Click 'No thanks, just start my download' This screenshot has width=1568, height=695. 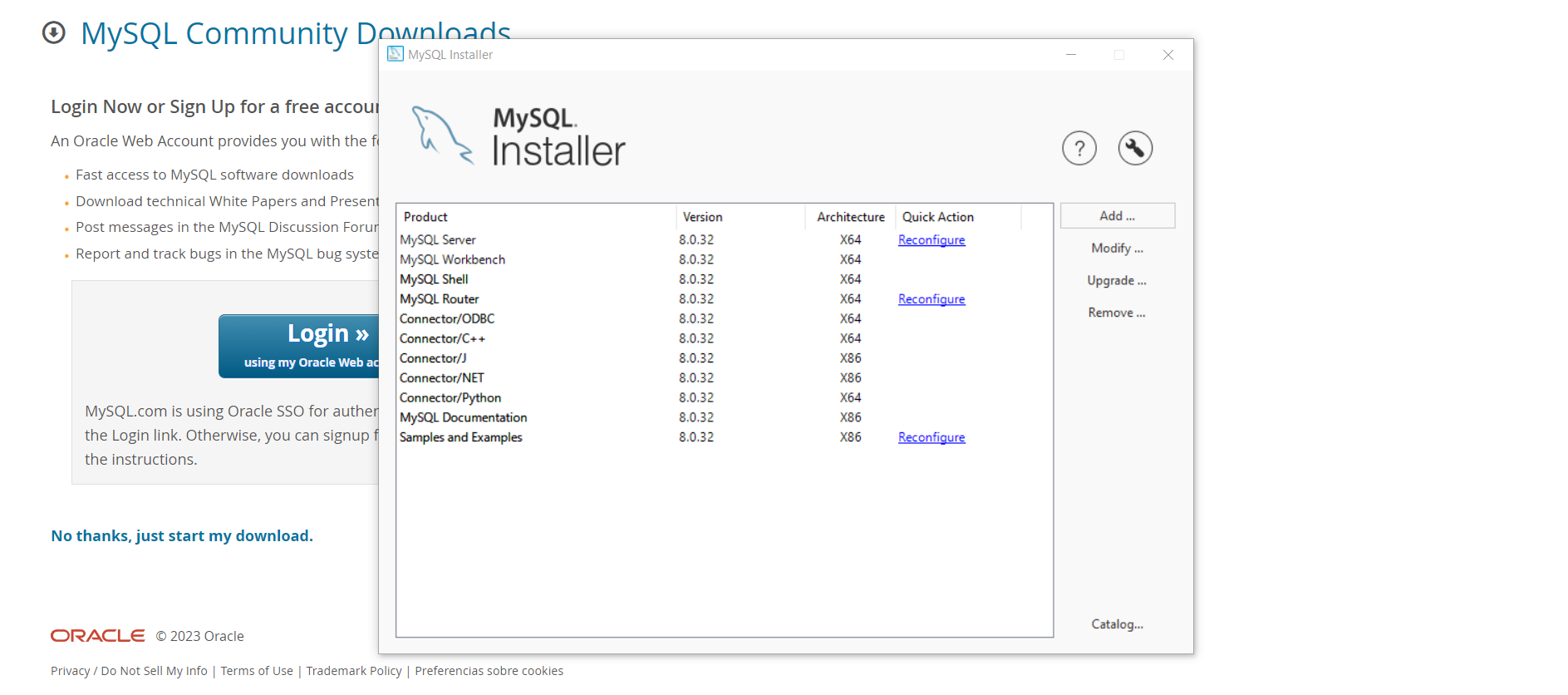(x=182, y=536)
